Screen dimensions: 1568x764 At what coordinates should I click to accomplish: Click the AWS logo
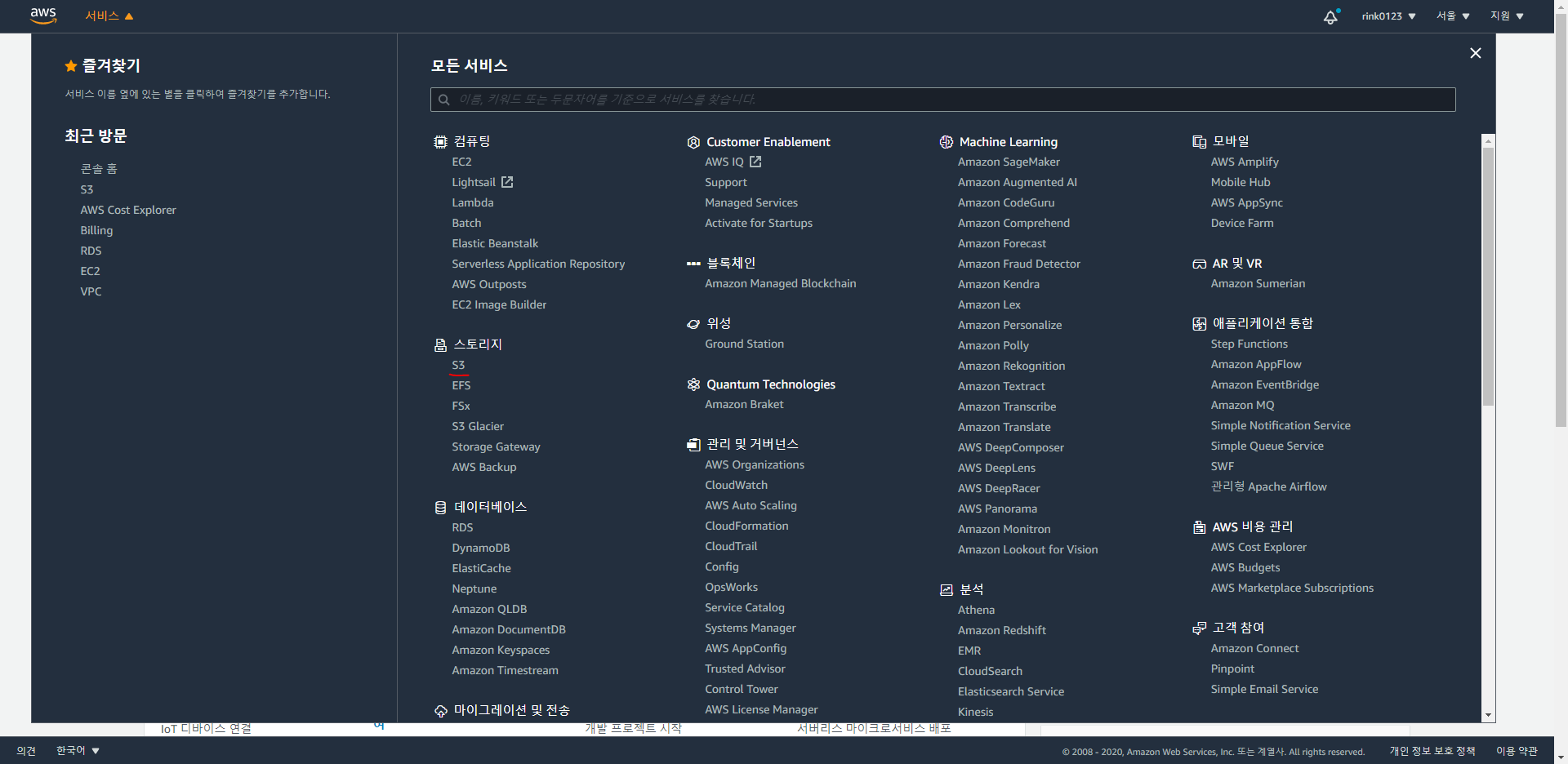pos(43,16)
